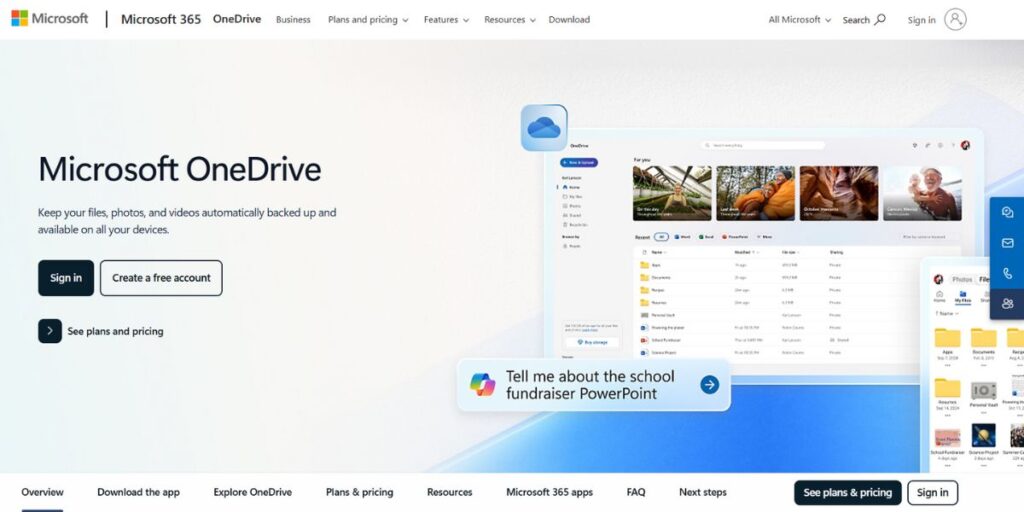
Task: Expand the Resources dropdown in the header
Action: [x=509, y=20]
